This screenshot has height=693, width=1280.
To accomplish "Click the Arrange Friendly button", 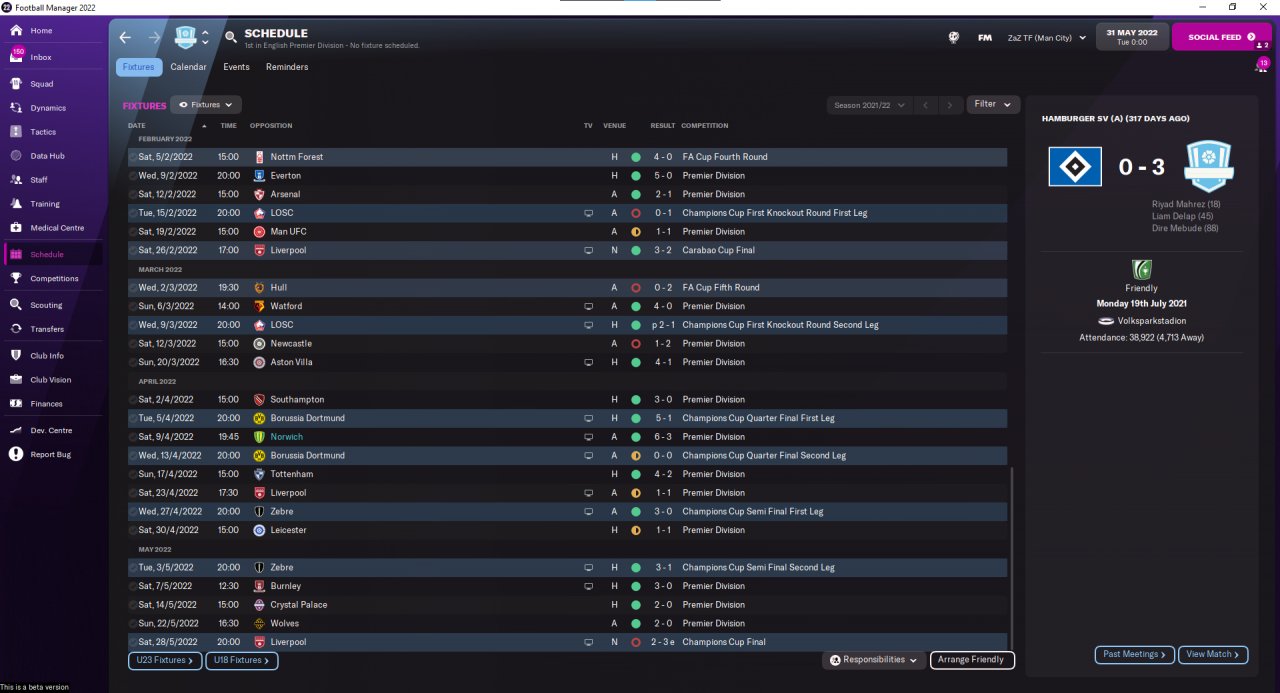I will [972, 660].
